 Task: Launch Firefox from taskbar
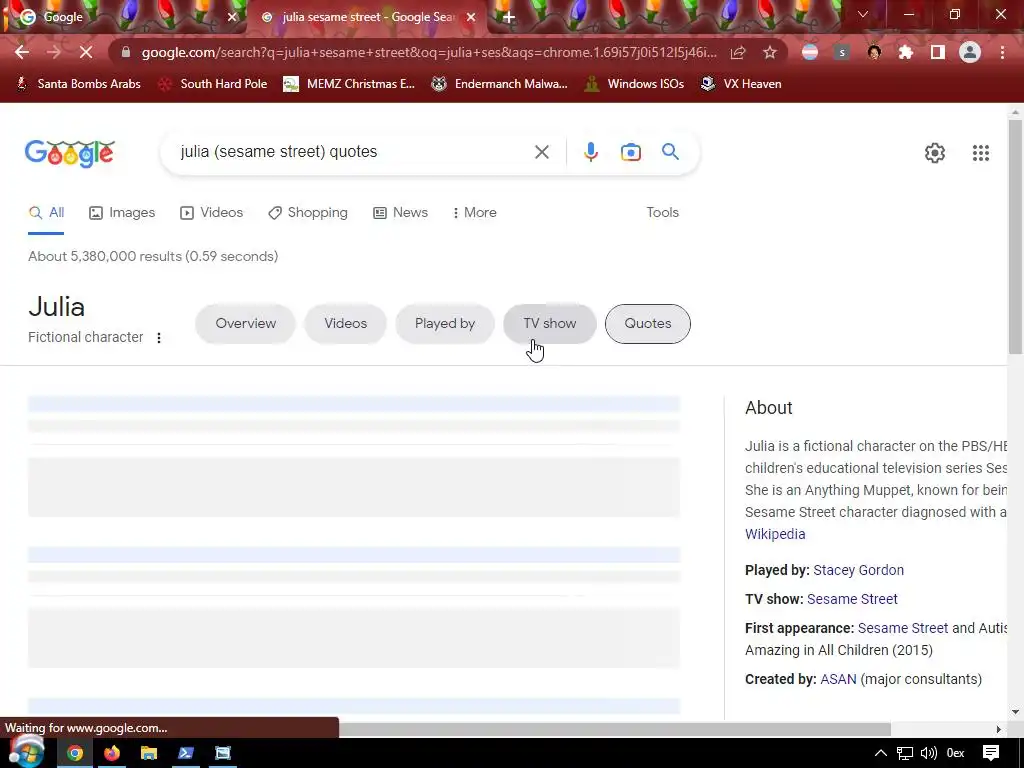pos(112,753)
